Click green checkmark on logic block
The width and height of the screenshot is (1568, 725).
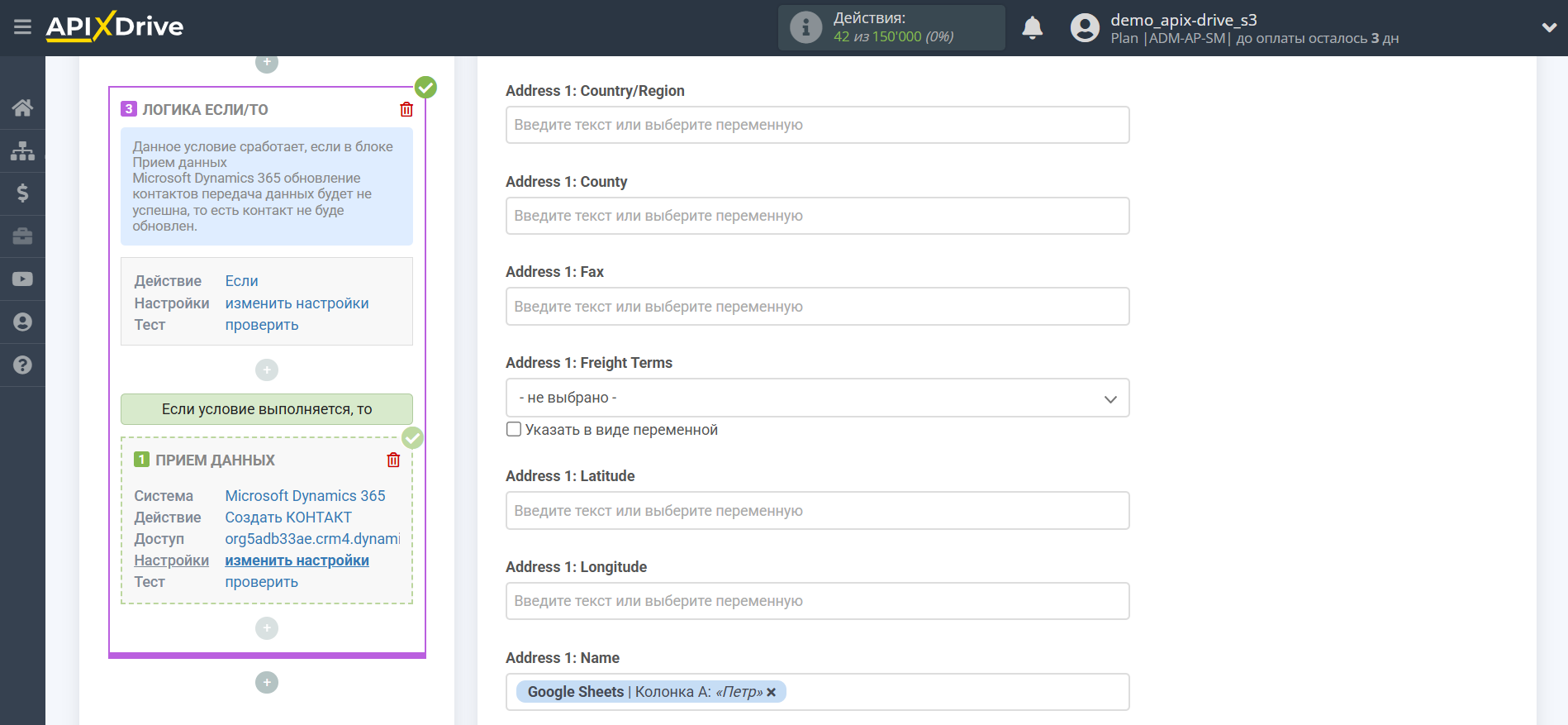coord(425,87)
